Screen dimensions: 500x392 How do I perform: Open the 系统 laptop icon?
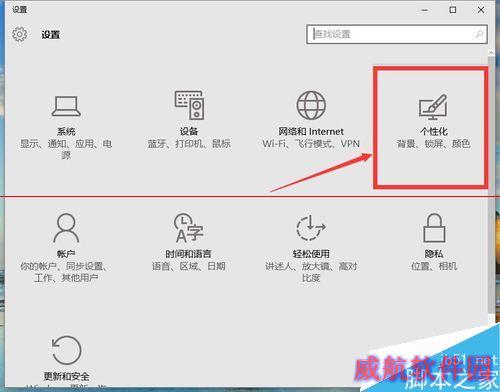[66, 106]
